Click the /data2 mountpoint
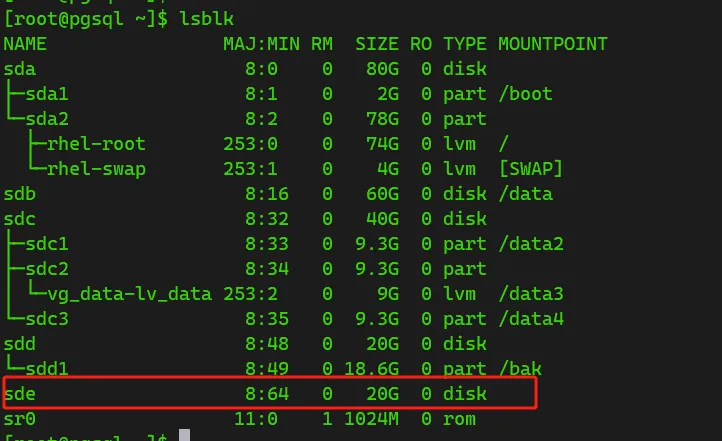This screenshot has height=441, width=722. [531, 244]
